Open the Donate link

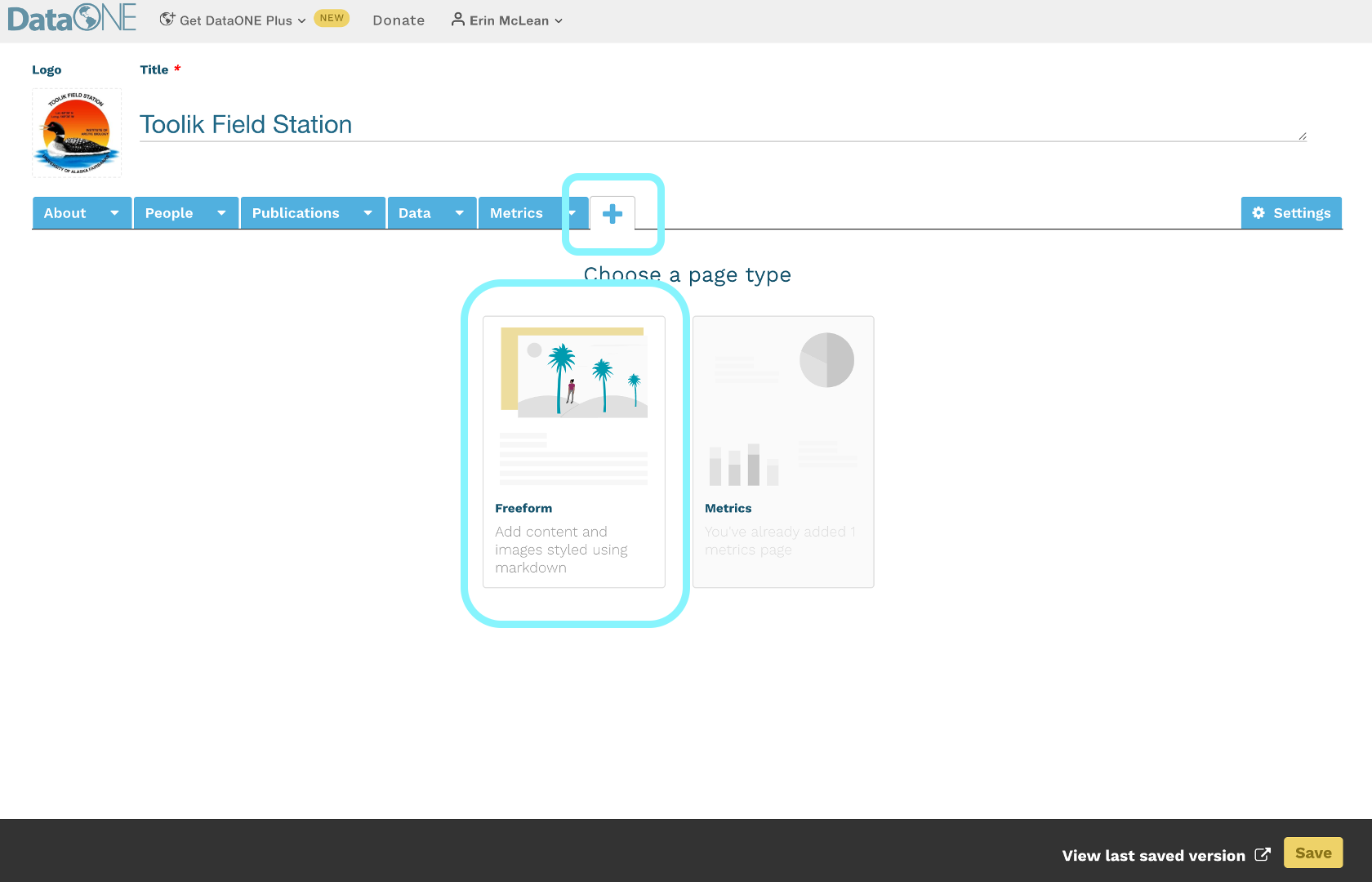pyautogui.click(x=399, y=20)
